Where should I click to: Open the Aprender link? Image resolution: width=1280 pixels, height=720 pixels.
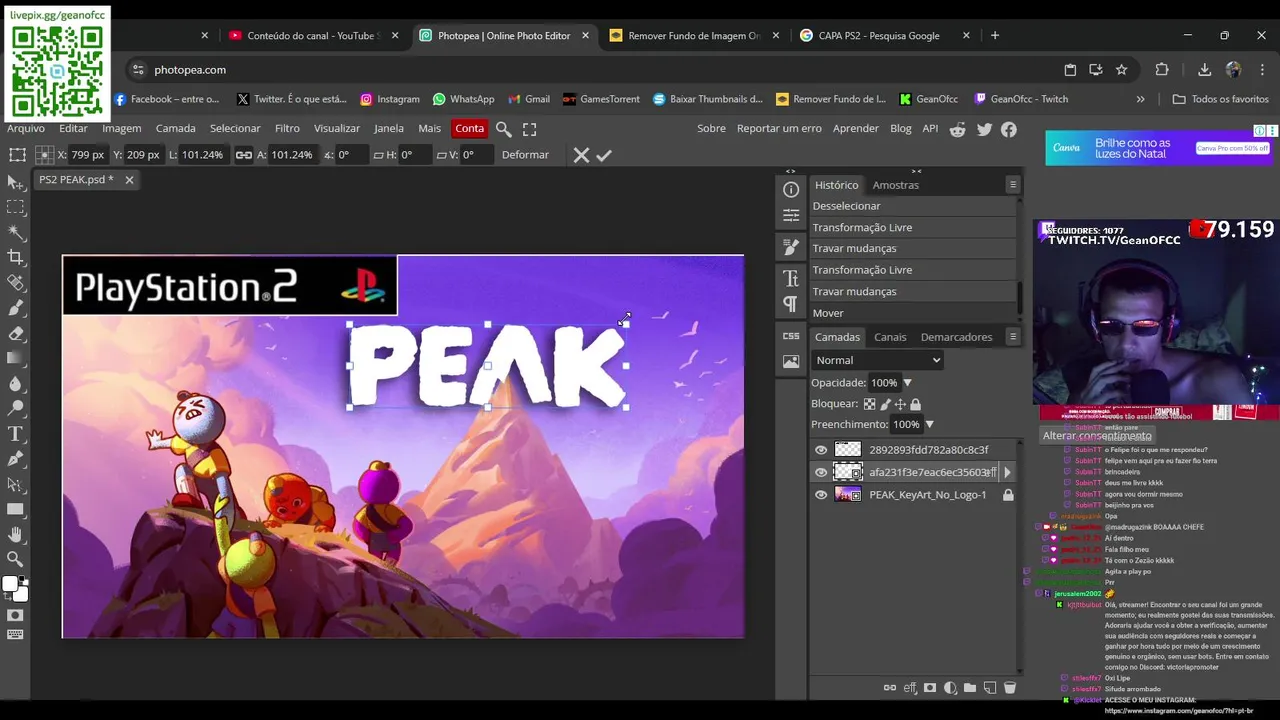[856, 128]
